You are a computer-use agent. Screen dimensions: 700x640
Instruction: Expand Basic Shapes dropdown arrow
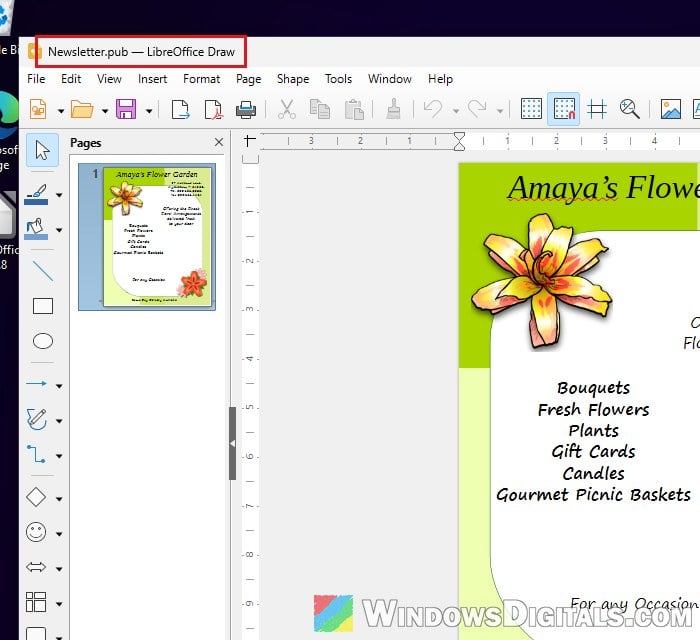pyautogui.click(x=59, y=499)
